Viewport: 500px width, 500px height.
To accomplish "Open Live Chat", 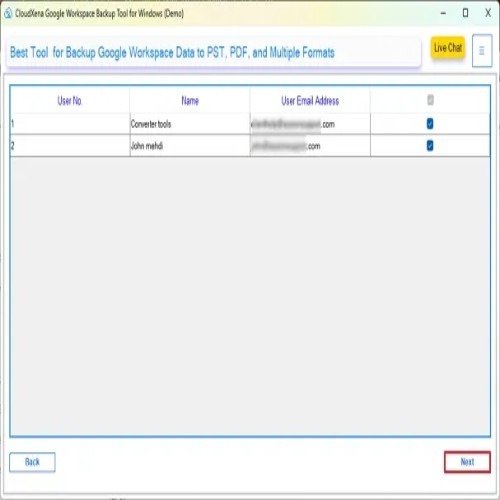I will pyautogui.click(x=448, y=48).
